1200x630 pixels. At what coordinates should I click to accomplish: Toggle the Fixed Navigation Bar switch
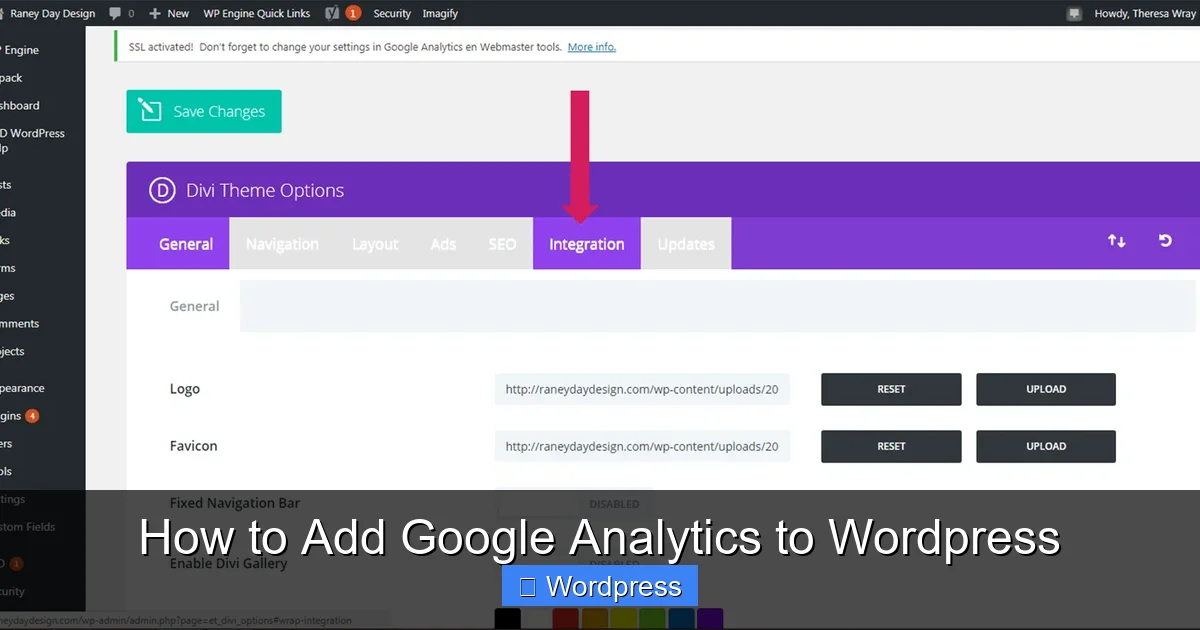(574, 503)
